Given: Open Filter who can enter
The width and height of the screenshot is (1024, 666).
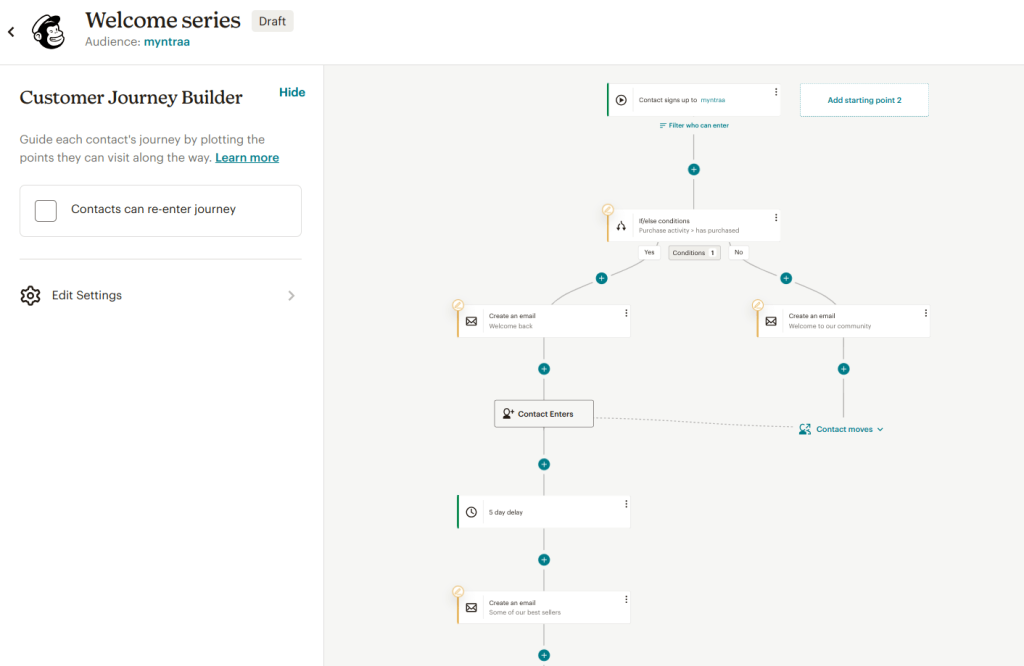Looking at the screenshot, I should [x=694, y=125].
